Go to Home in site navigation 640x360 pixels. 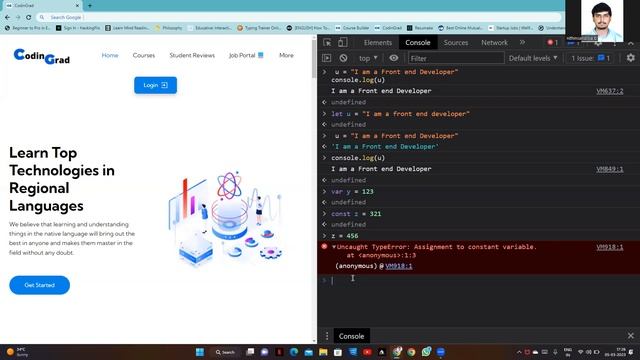click(110, 55)
